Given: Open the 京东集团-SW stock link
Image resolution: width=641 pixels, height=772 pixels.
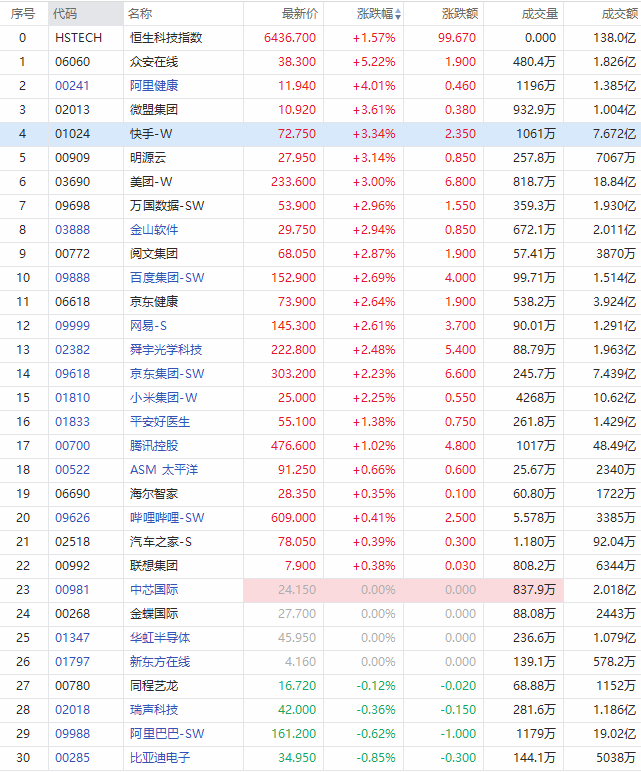Looking at the screenshot, I should point(167,374).
